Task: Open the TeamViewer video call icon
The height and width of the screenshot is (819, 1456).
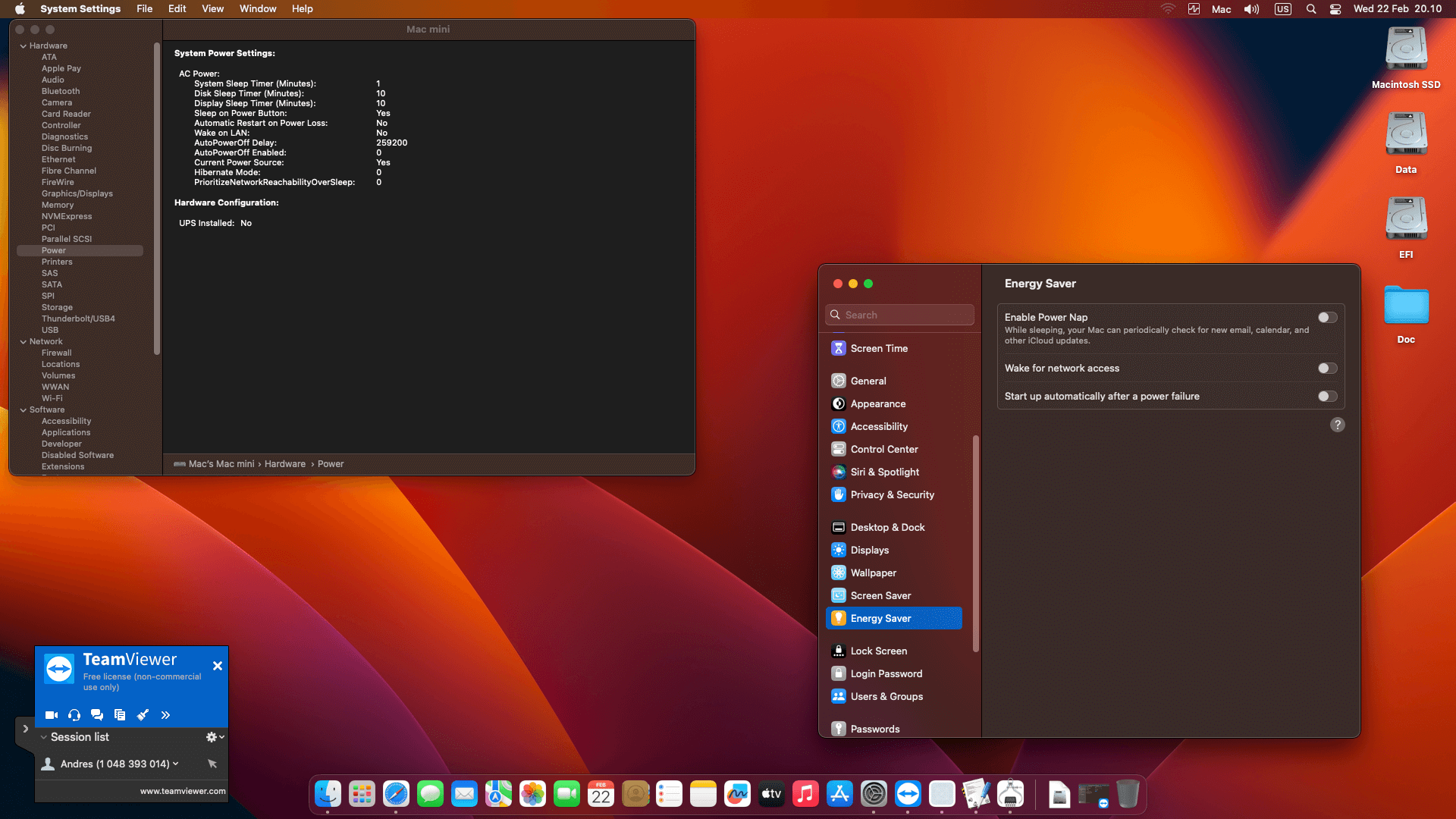Action: 52,715
